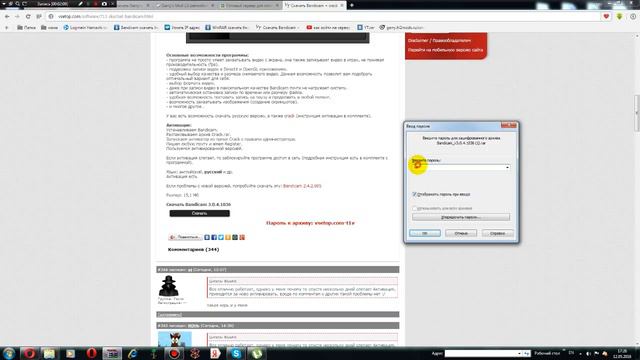Click the taskbar clock showing date

click(622, 353)
